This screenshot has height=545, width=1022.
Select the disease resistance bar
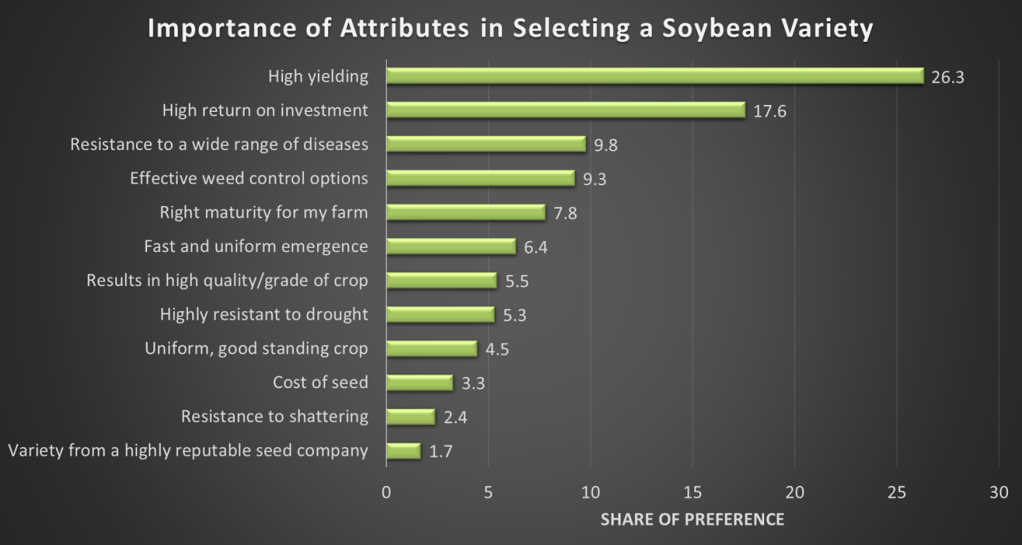485,144
